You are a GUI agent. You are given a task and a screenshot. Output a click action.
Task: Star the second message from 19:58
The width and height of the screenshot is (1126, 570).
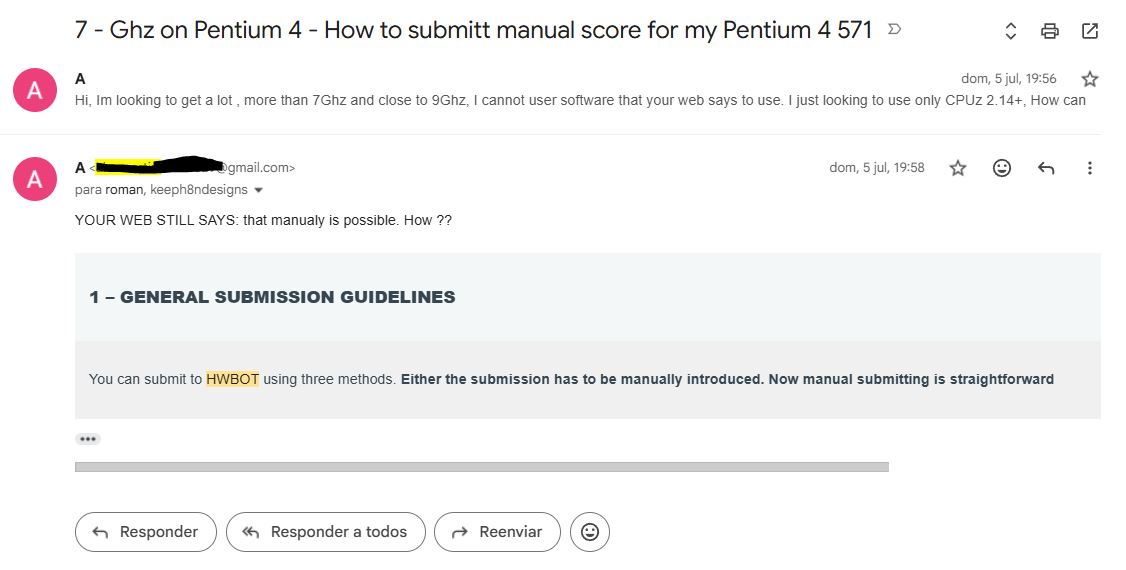click(958, 168)
